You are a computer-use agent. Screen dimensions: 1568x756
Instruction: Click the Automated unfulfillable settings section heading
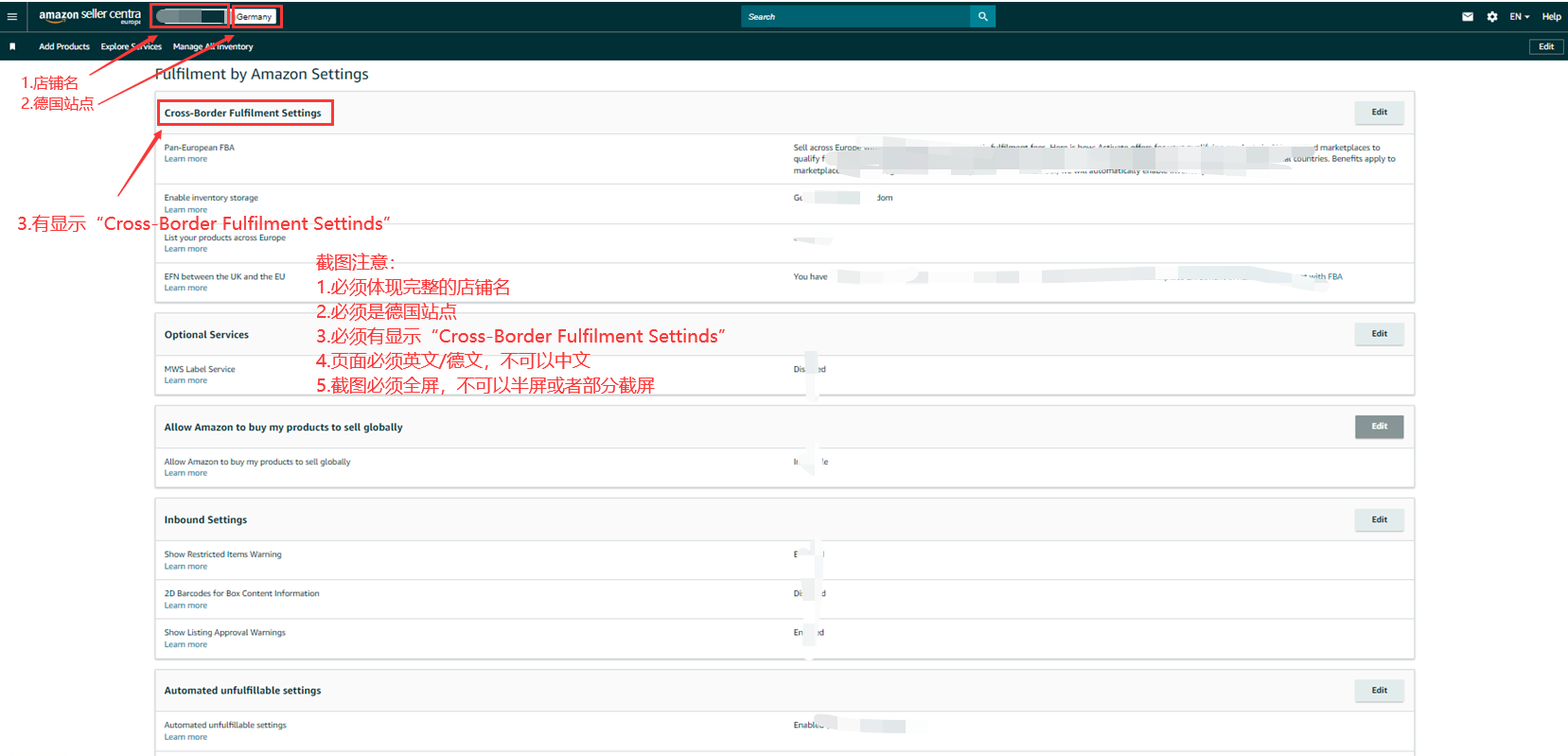click(x=242, y=691)
